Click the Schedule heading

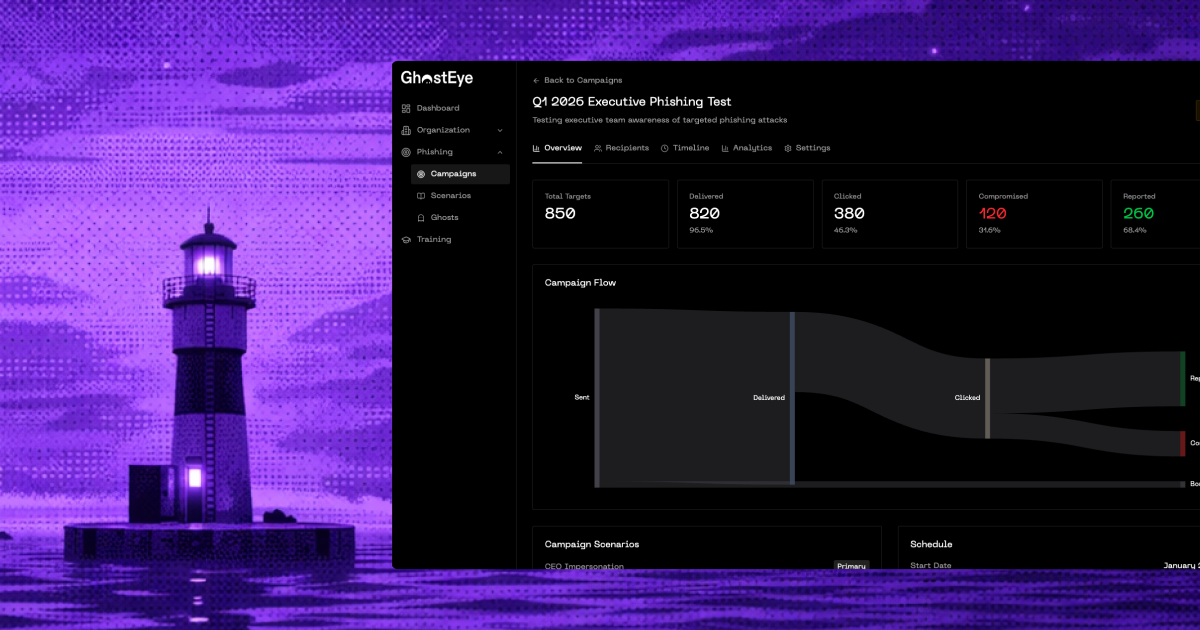931,545
